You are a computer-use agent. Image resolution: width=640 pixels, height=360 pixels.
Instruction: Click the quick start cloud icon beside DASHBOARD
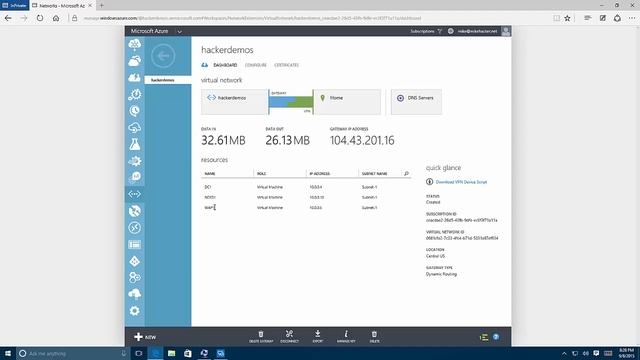click(204, 65)
